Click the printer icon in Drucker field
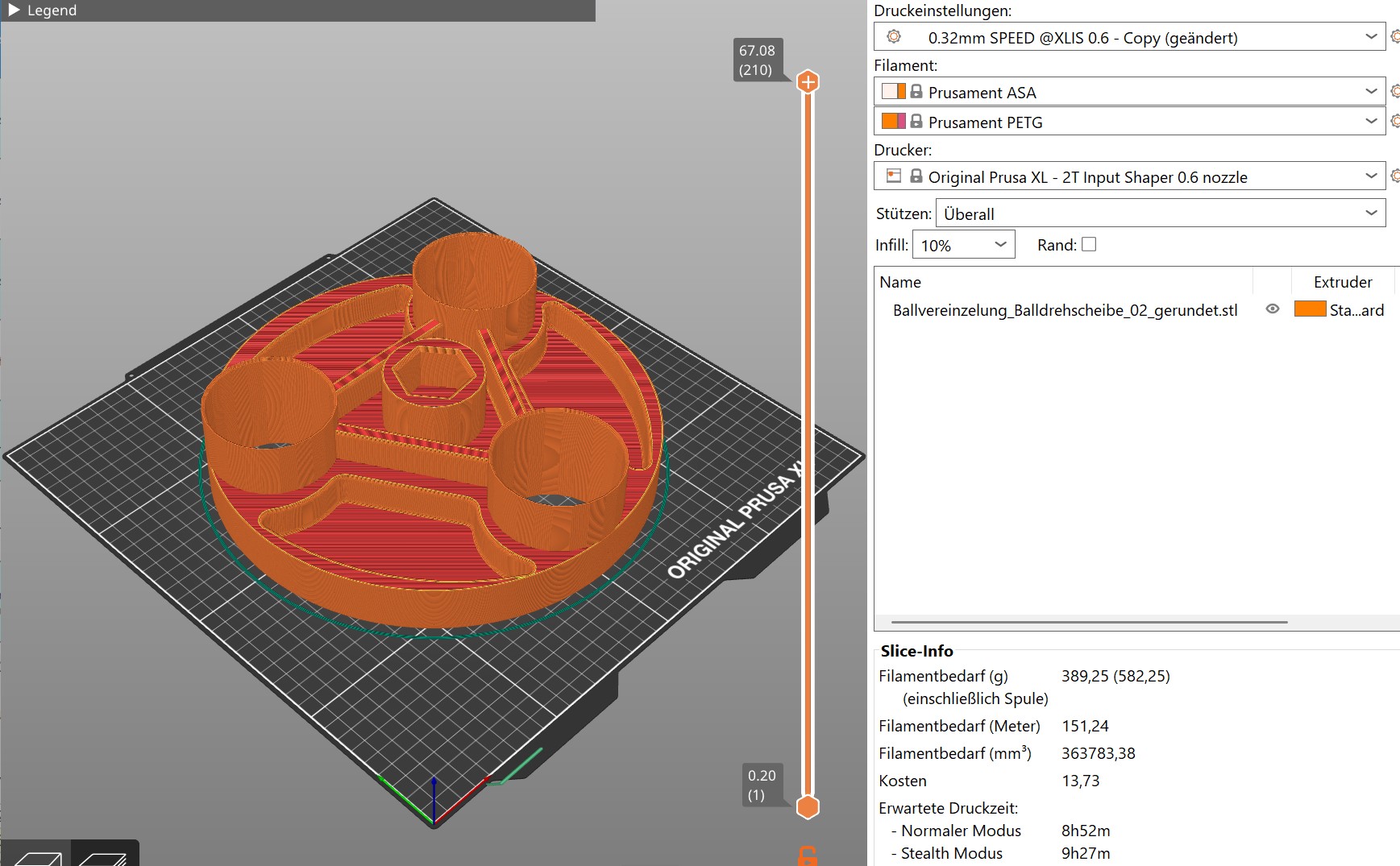This screenshot has width=1400, height=866. click(893, 176)
